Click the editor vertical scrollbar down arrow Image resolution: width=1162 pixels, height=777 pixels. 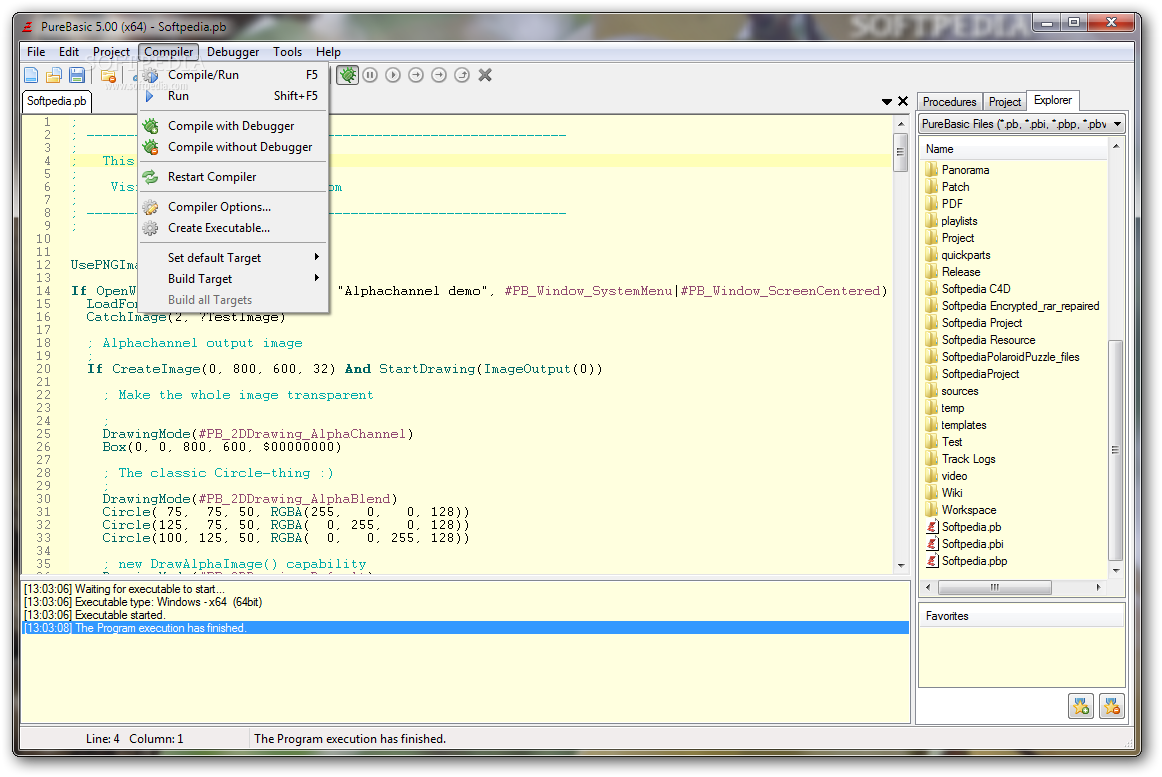pos(901,566)
